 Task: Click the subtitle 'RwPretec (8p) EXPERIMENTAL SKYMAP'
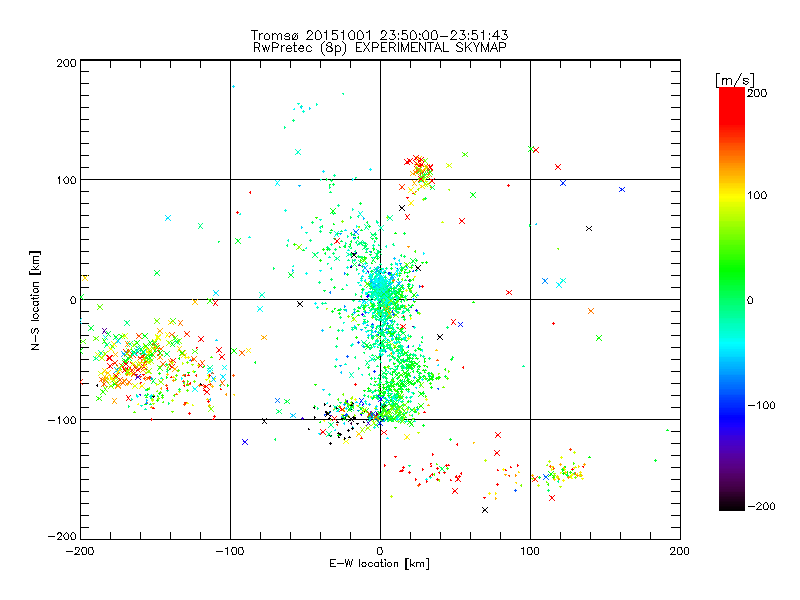point(380,47)
